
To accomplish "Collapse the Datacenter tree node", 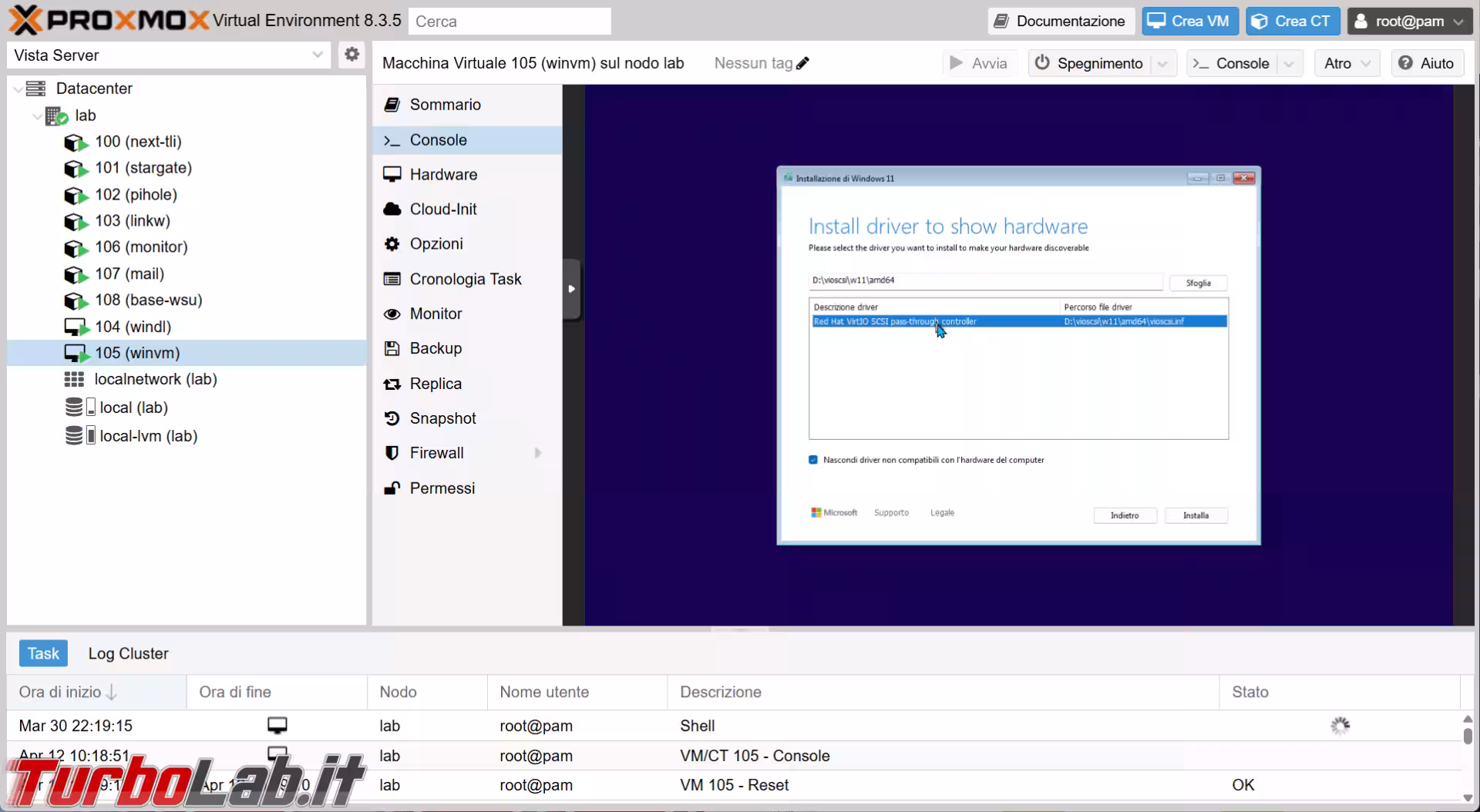I will [x=18, y=89].
